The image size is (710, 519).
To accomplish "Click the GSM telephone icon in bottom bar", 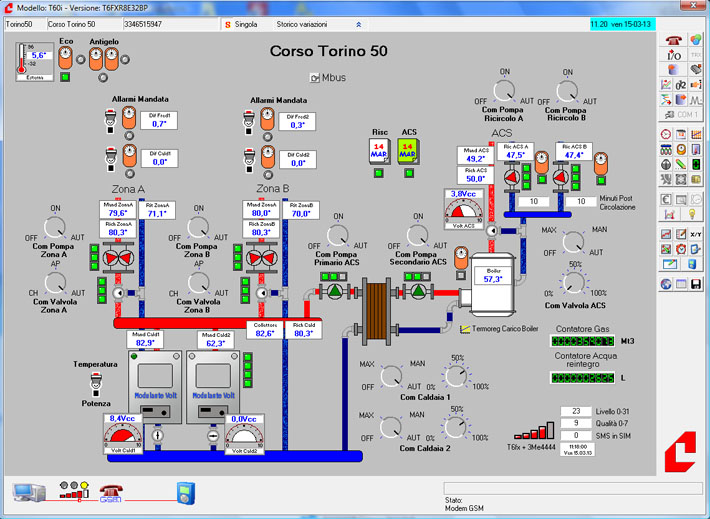I will (110, 491).
